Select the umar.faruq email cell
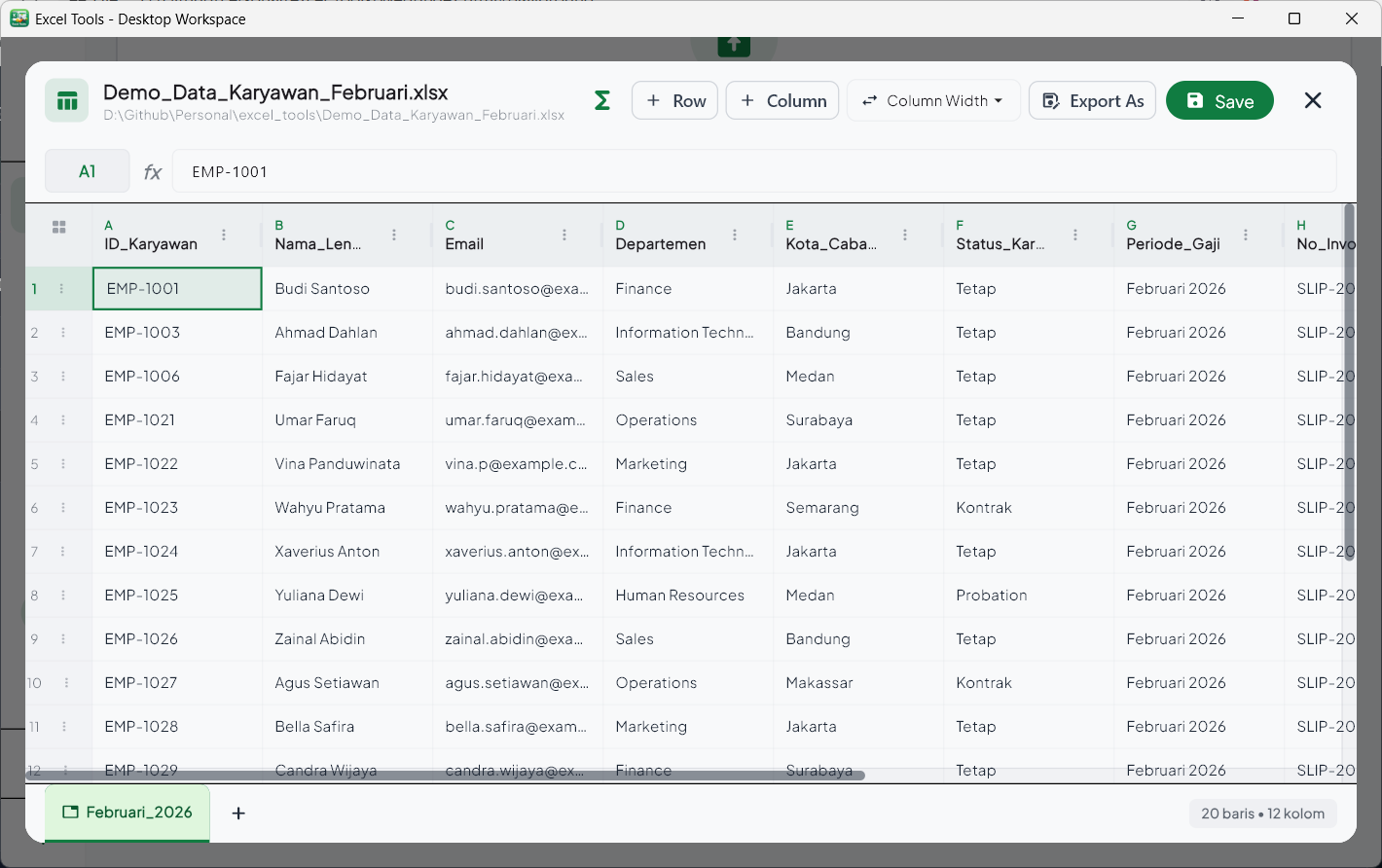 (x=518, y=420)
